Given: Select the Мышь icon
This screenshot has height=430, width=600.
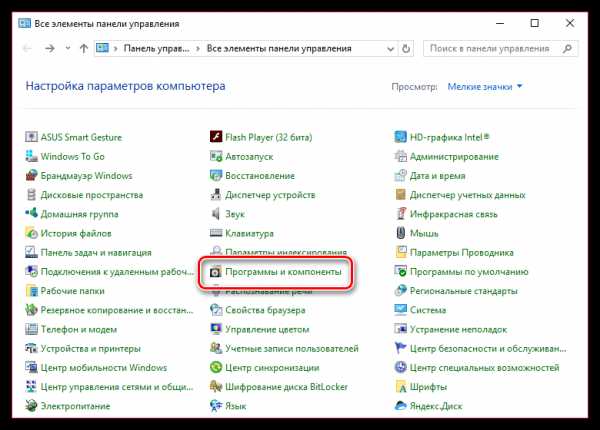Looking at the screenshot, I should pyautogui.click(x=401, y=233).
